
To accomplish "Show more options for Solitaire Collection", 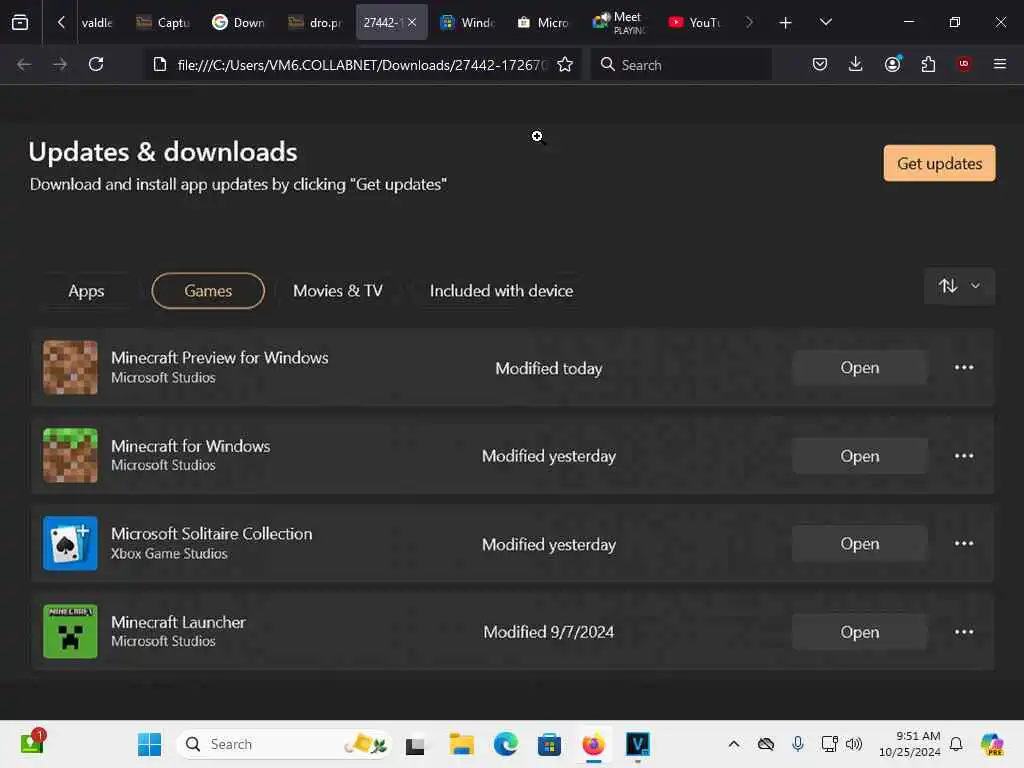I will pos(964,543).
